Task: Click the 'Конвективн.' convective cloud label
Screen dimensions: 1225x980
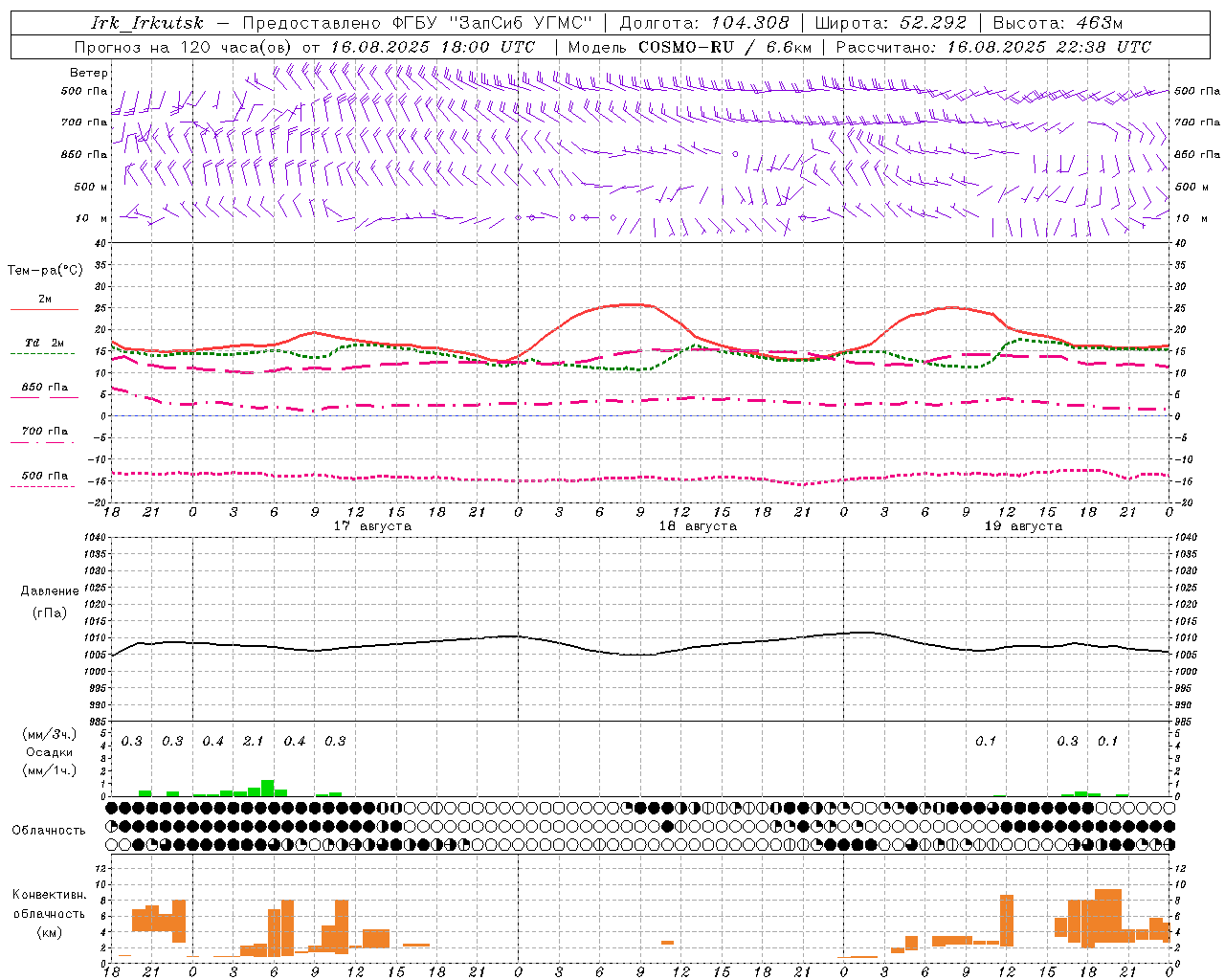Action: coord(49,895)
